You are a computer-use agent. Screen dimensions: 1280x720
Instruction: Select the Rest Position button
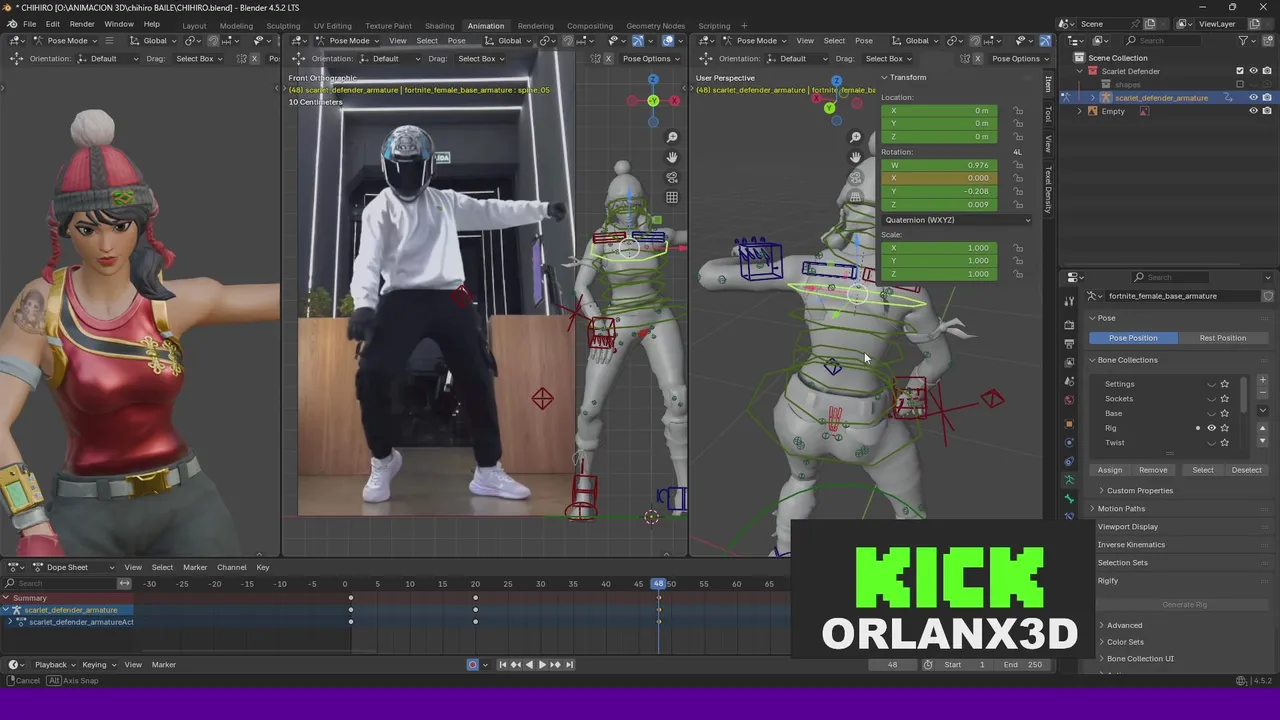pos(1222,338)
